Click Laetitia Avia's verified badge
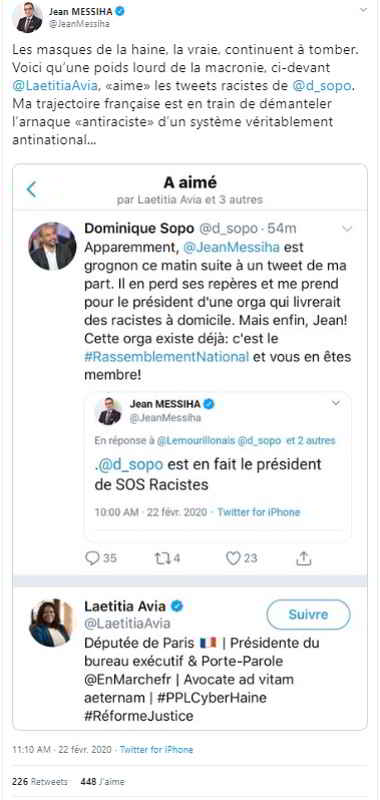Image resolution: width=380 pixels, height=800 pixels. pos(177,606)
